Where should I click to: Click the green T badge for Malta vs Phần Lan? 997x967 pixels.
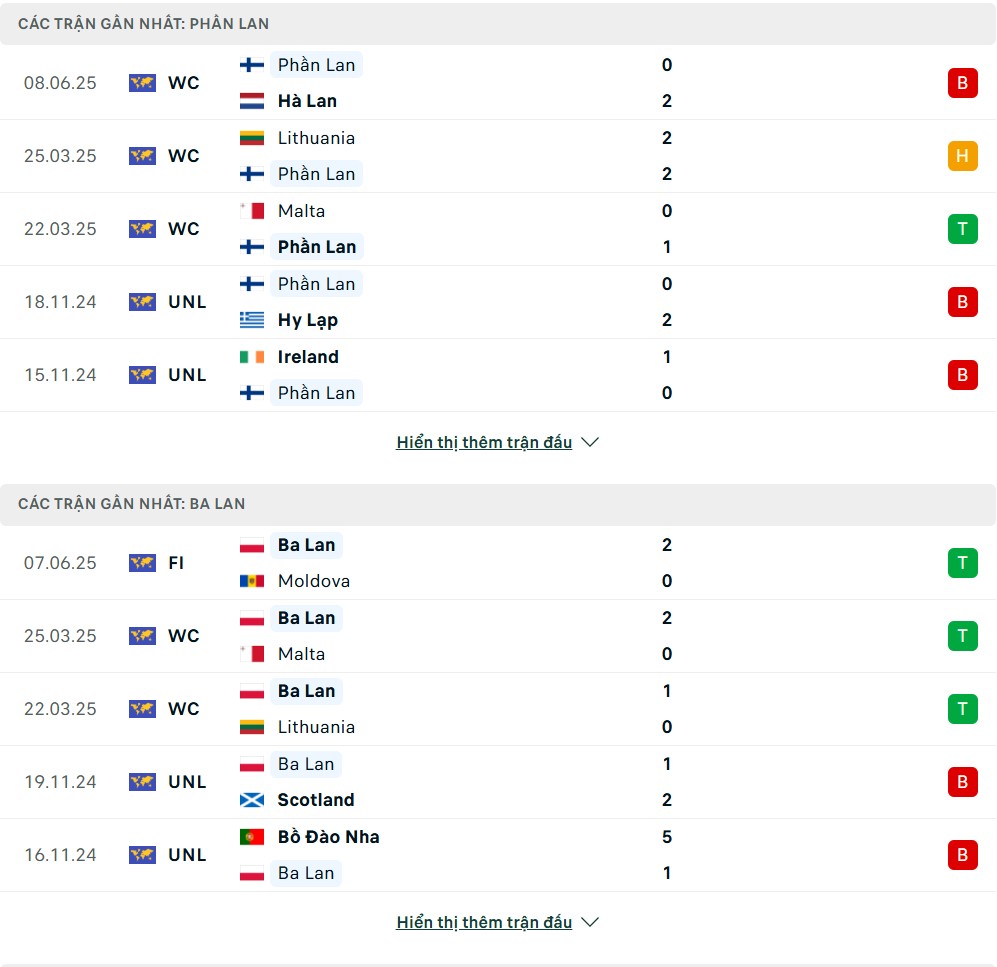[x=963, y=229]
